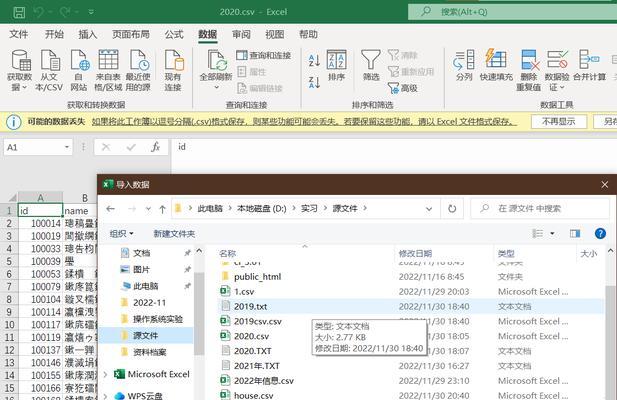Refresh the folder listing
Viewport: 617px width, 400px height.
[452, 208]
